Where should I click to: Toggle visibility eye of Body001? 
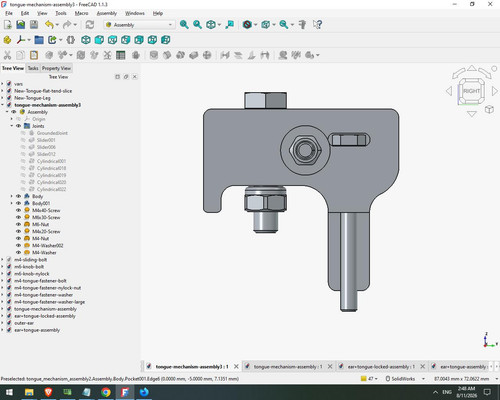pos(18,203)
